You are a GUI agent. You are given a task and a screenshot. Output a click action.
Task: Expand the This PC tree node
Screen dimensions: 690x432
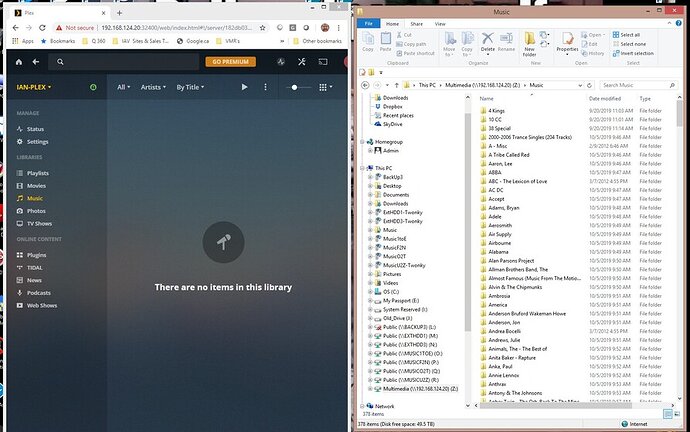point(363,168)
